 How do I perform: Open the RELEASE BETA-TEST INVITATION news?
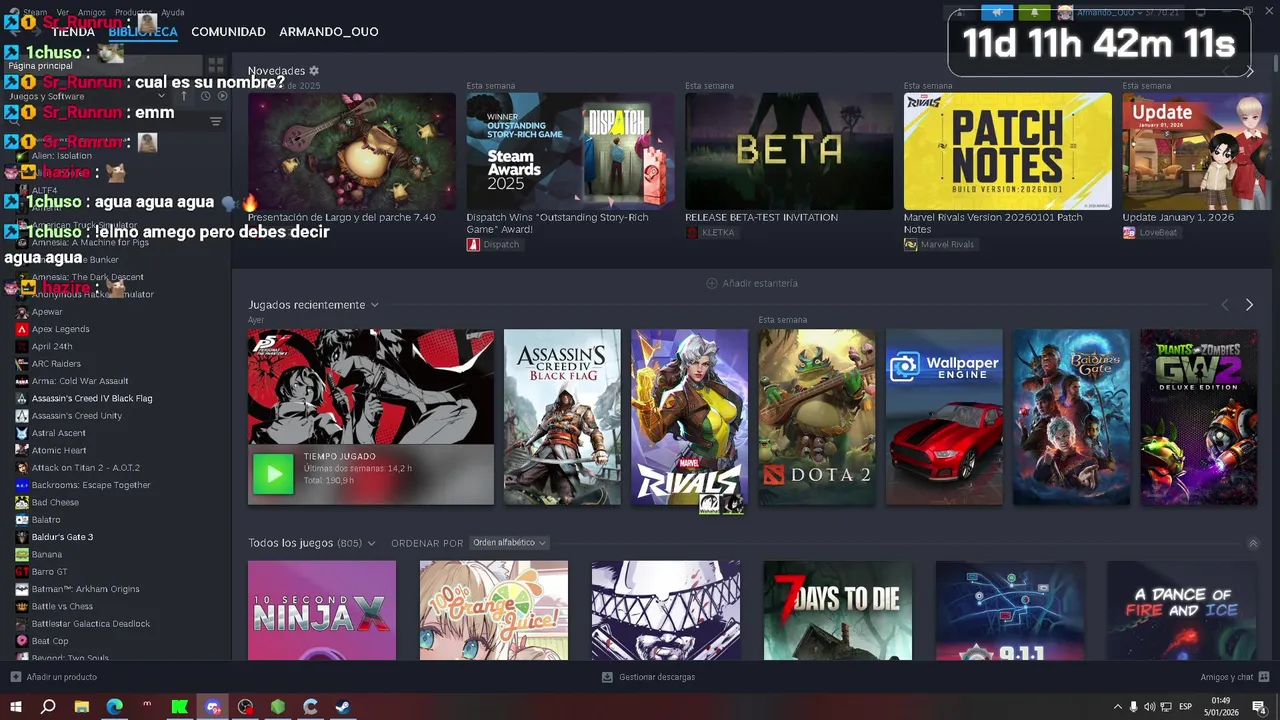coord(761,217)
